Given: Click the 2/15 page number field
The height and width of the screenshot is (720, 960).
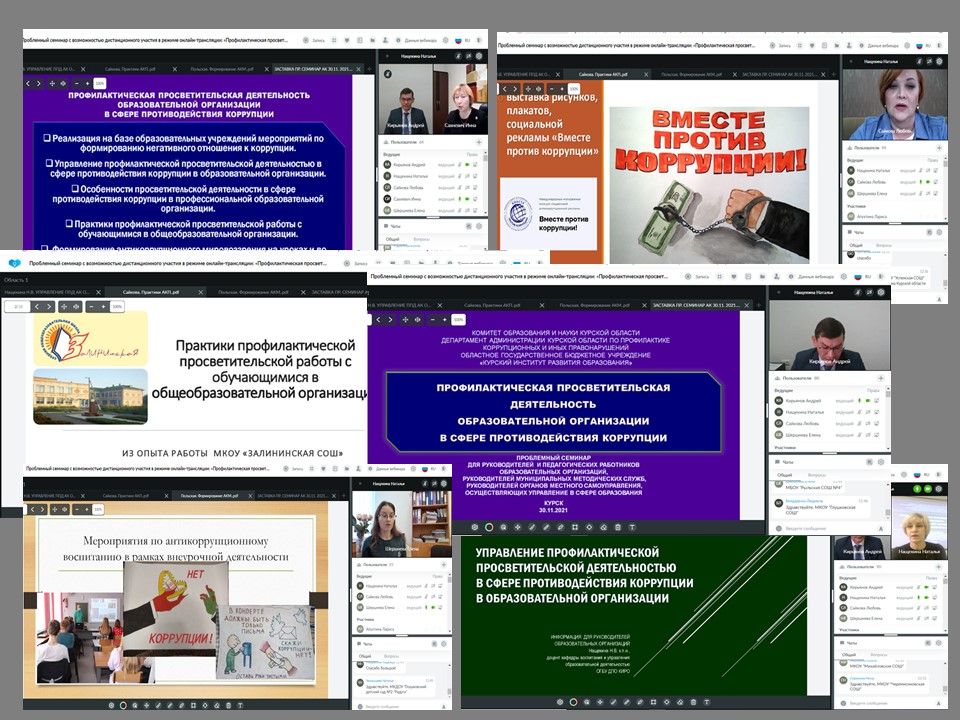Looking at the screenshot, I should (18, 306).
